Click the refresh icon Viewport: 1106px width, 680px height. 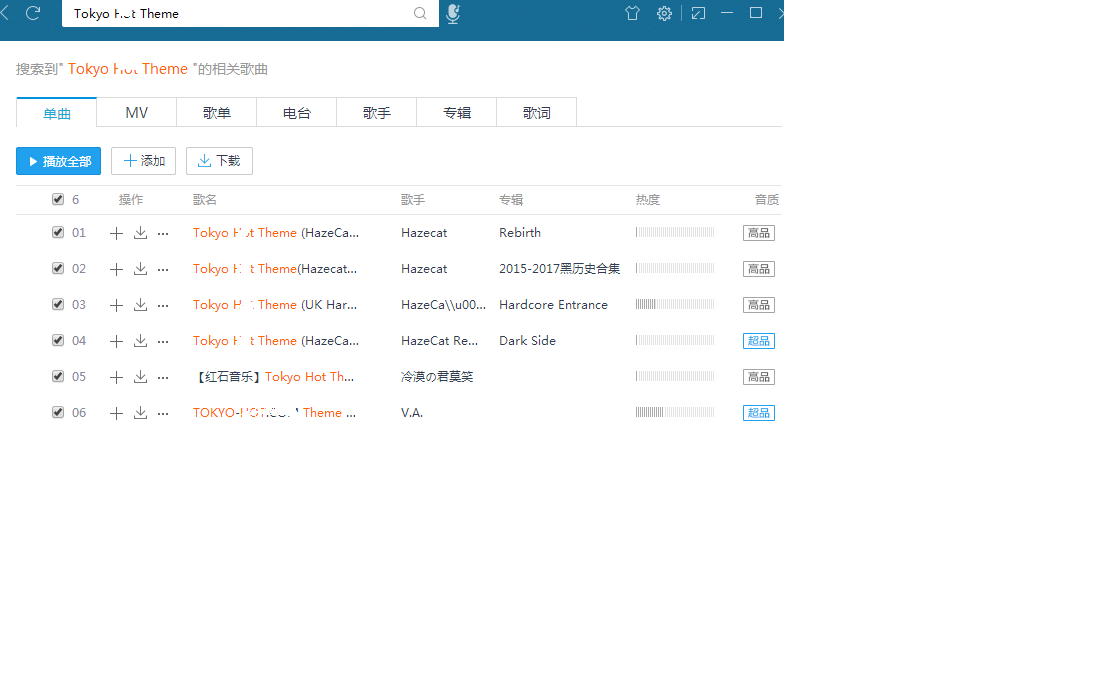pos(32,13)
